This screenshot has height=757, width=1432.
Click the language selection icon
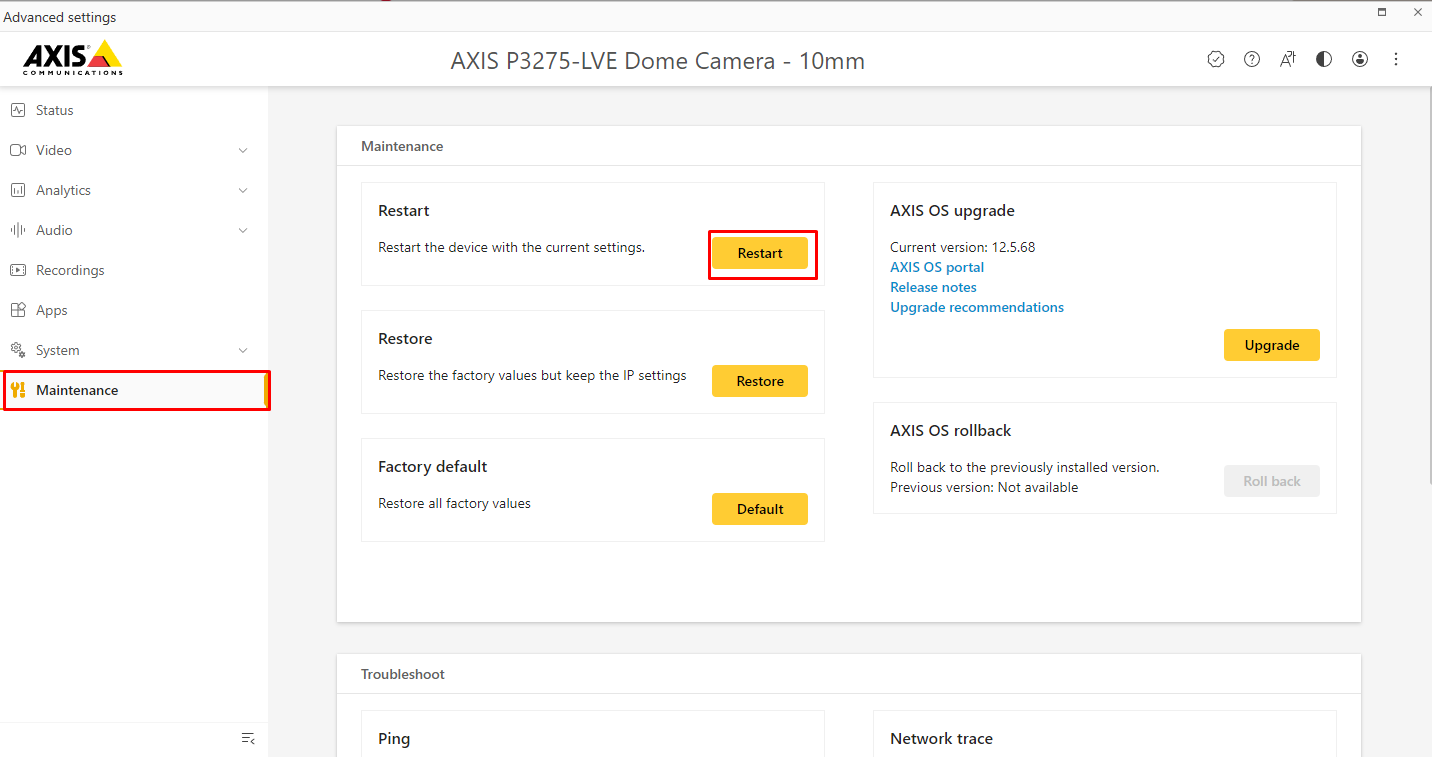tap(1288, 59)
